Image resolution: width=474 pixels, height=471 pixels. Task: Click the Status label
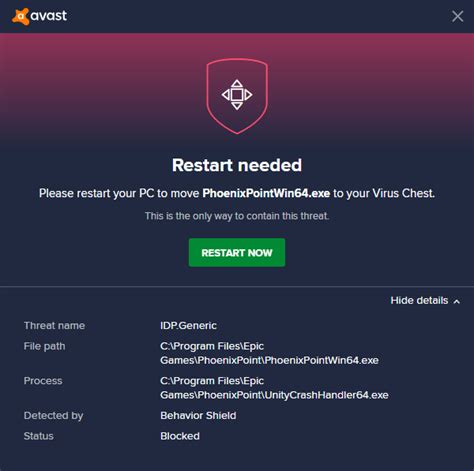coord(39,436)
